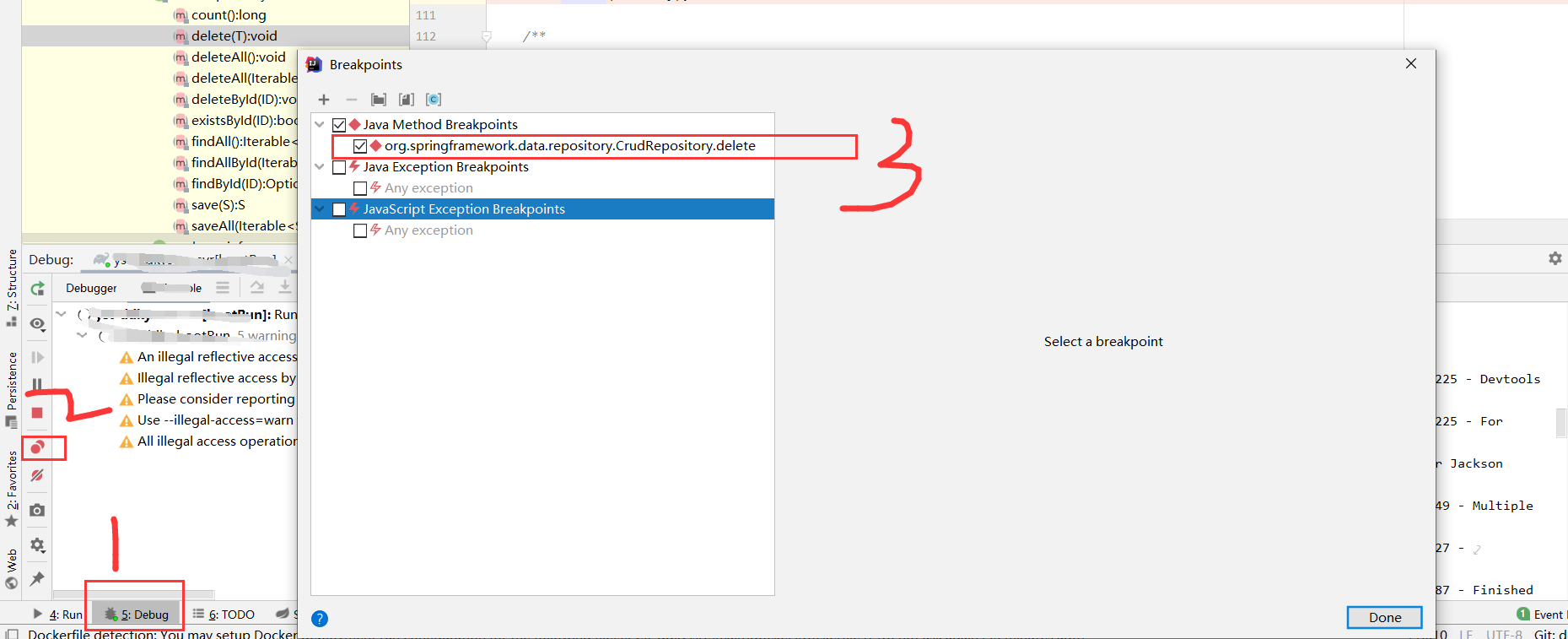Viewport: 1568px width, 639px height.
Task: Collapse Java Method Breakpoints group
Action: point(320,125)
